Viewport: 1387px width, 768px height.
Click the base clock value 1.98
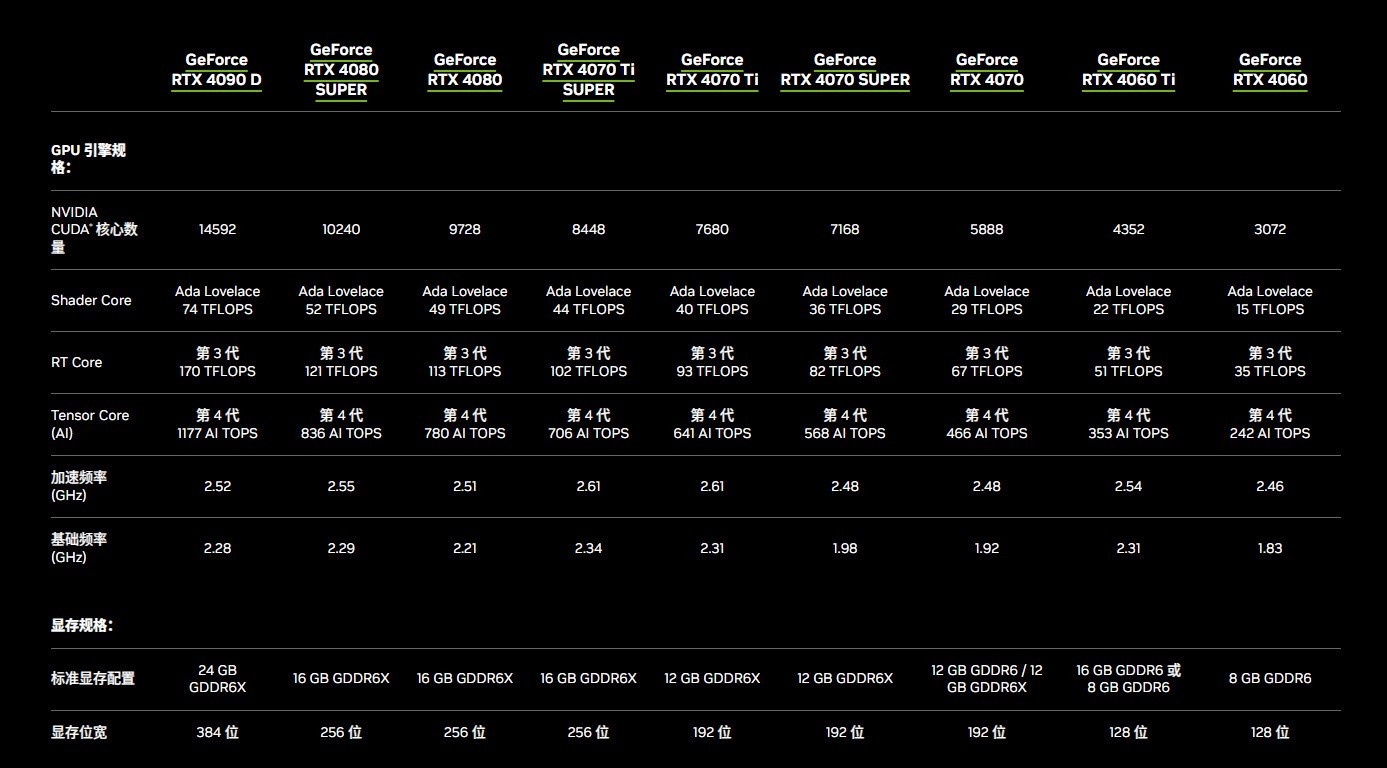point(845,549)
